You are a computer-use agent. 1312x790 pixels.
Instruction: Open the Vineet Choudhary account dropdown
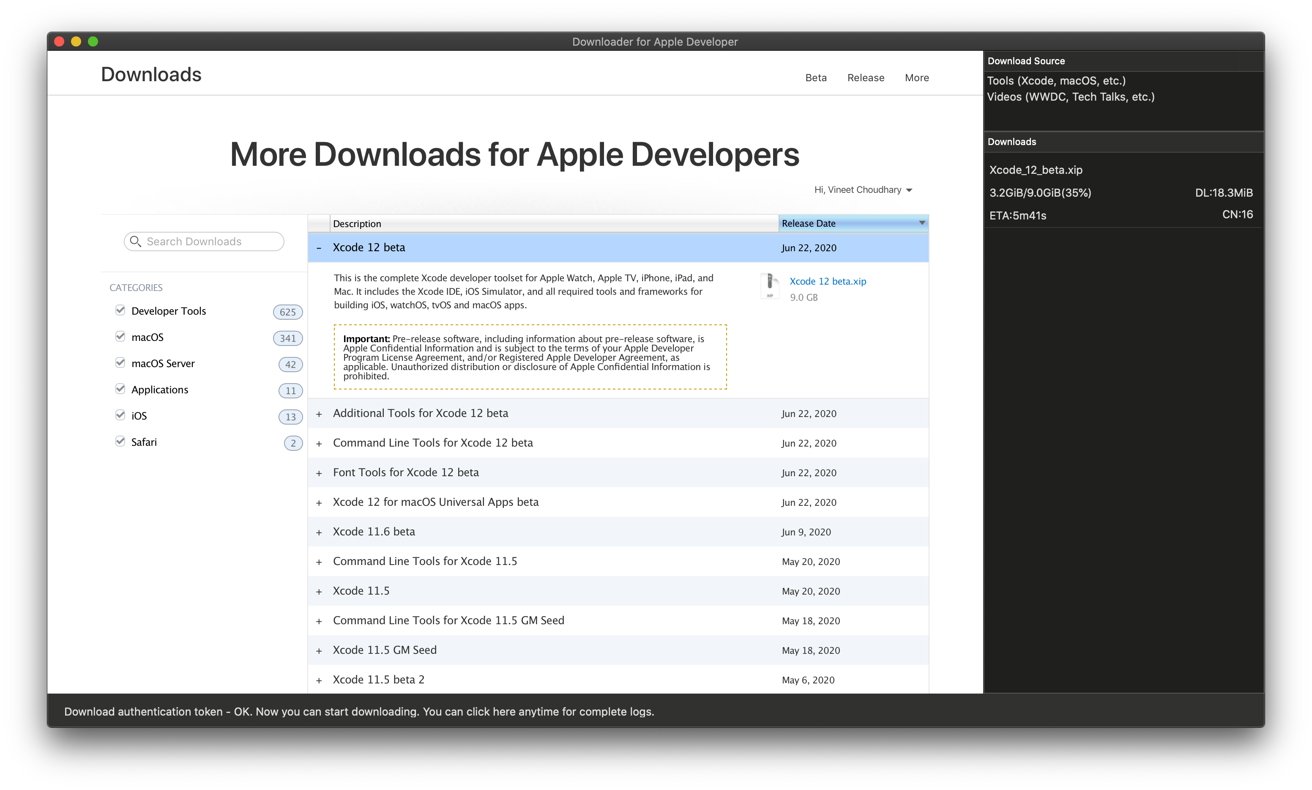click(x=863, y=190)
